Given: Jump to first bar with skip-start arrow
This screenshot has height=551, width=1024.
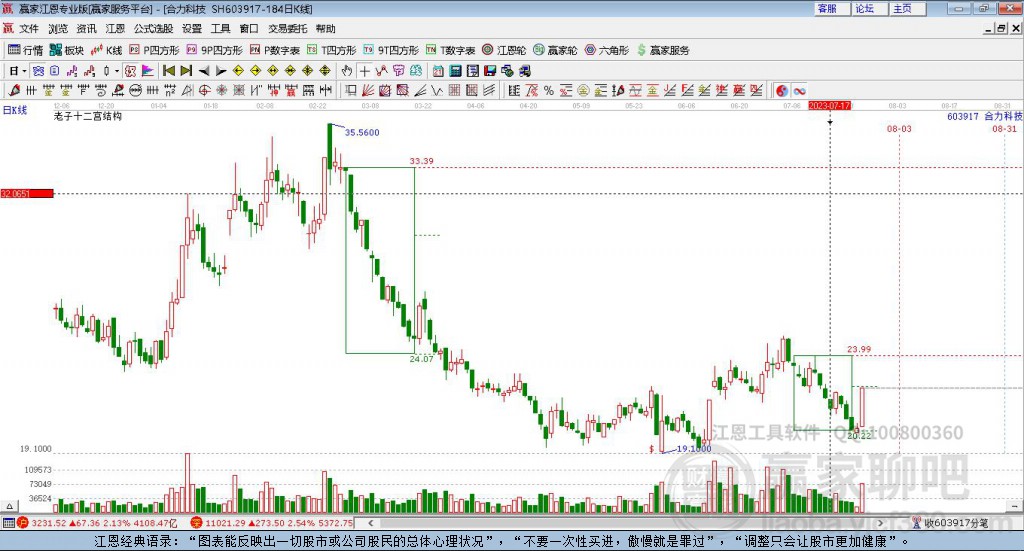Looking at the screenshot, I should point(168,71).
